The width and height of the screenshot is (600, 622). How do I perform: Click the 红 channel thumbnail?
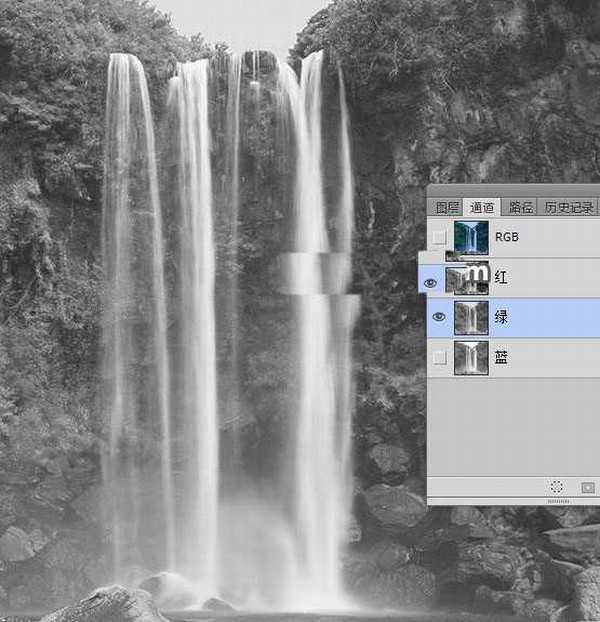tap(465, 278)
